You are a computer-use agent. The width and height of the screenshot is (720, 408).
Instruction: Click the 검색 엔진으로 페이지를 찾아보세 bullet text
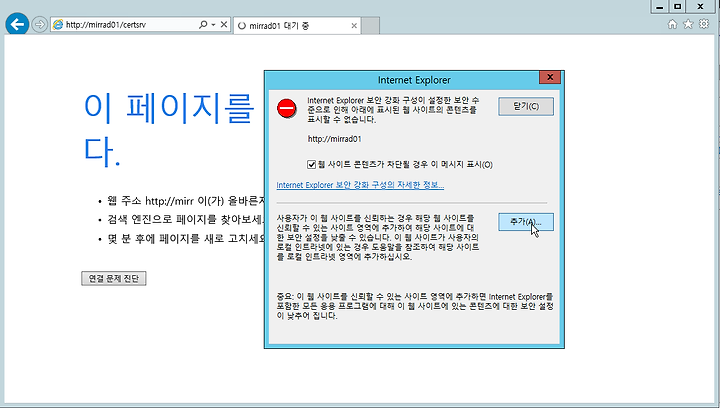(x=186, y=220)
